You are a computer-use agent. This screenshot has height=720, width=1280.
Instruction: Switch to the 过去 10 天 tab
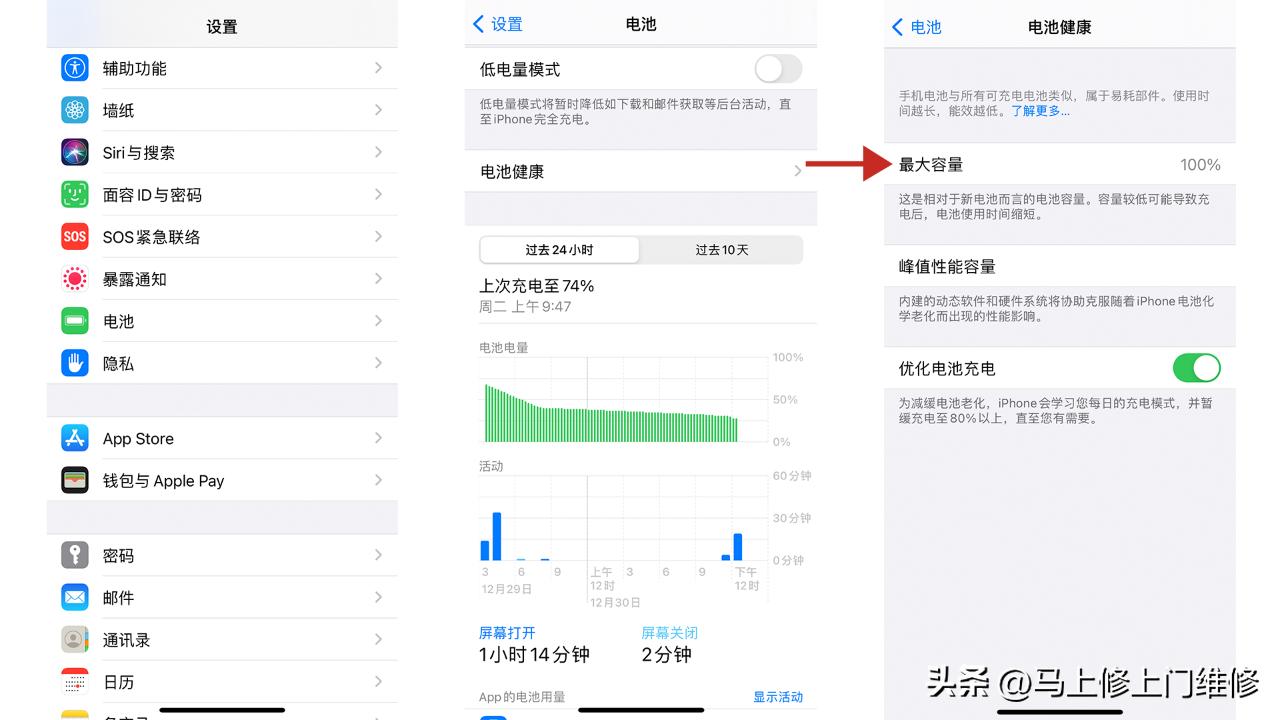point(721,249)
